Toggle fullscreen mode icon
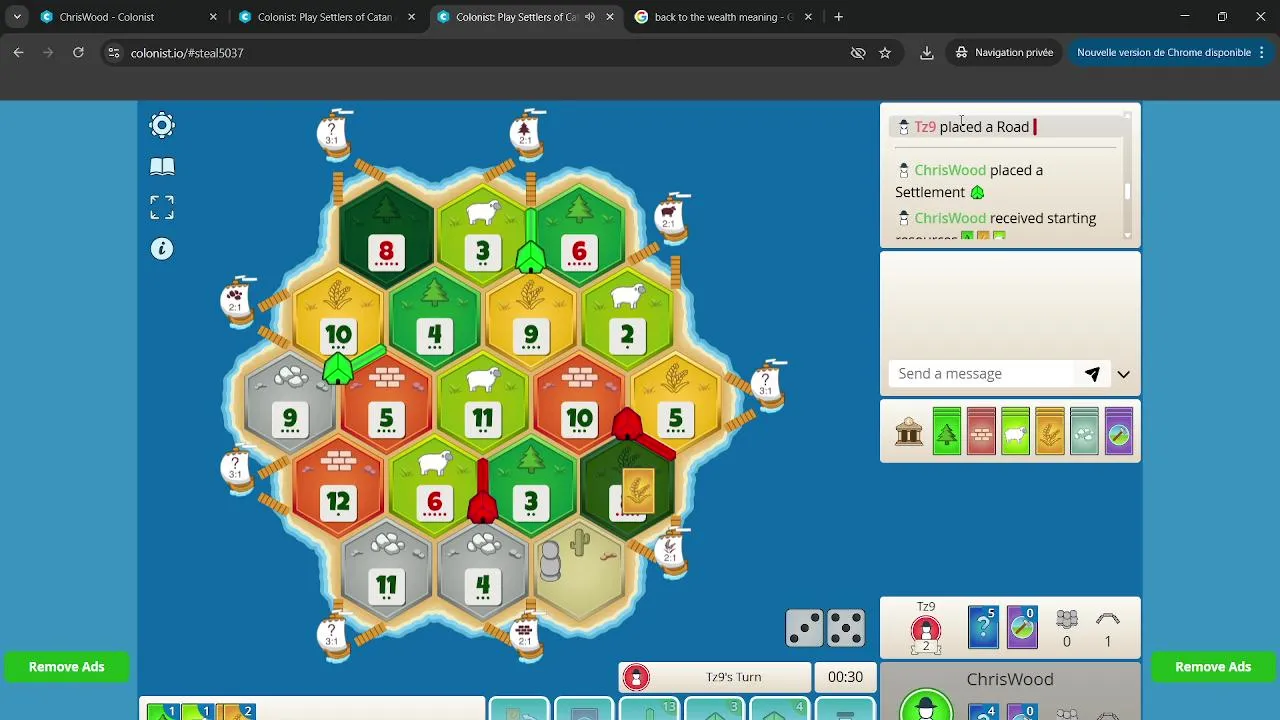1280x720 pixels. coord(162,207)
